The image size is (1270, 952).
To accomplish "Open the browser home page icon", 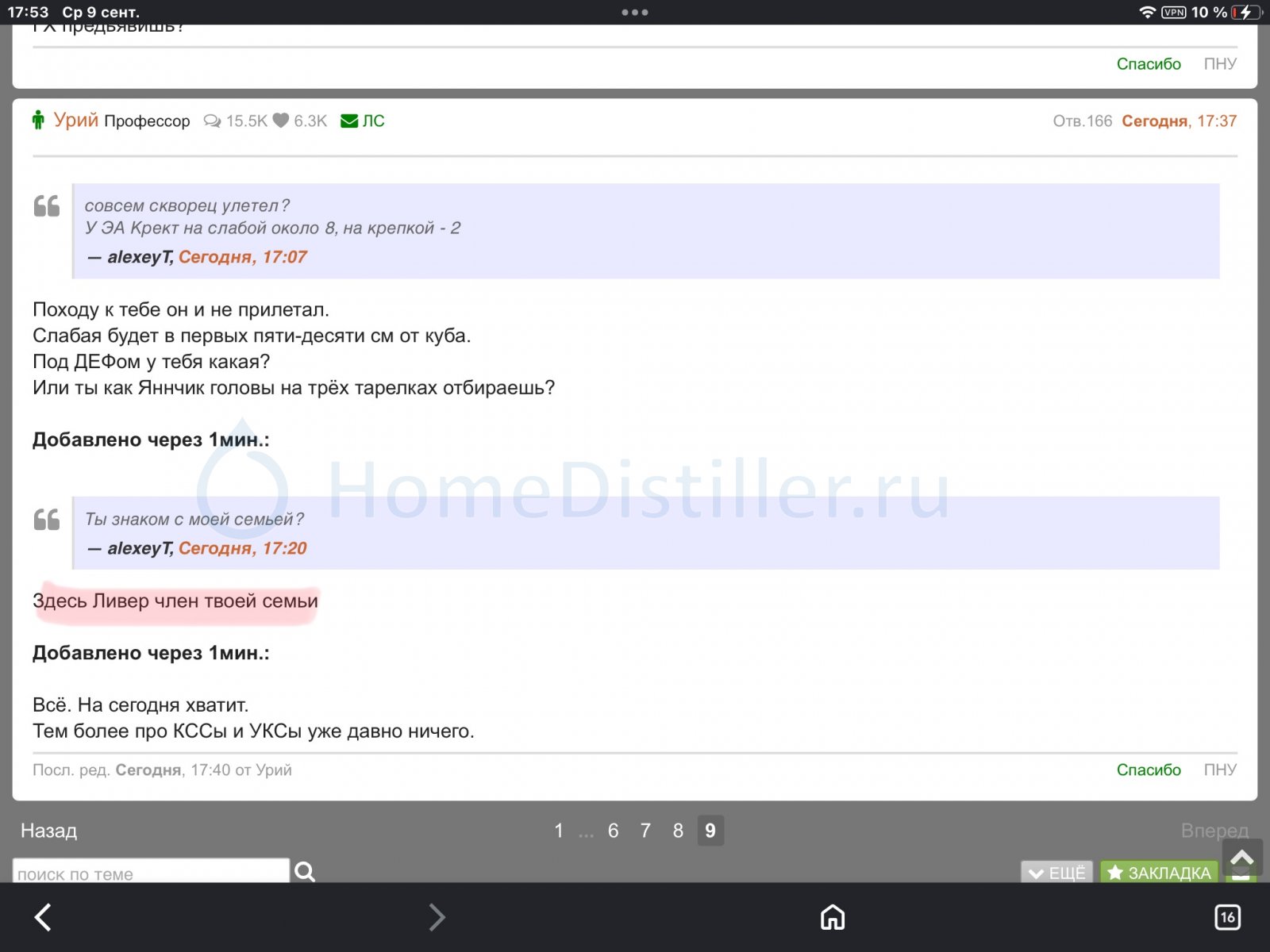I will pyautogui.click(x=832, y=917).
